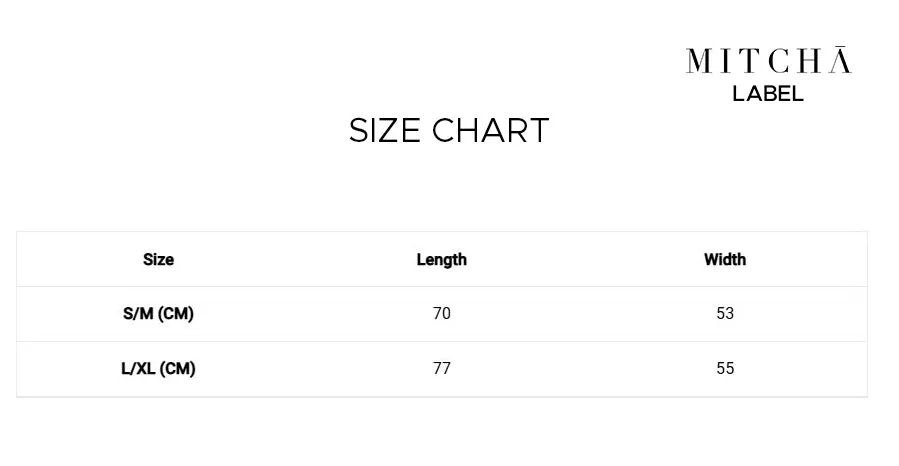This screenshot has width=899, height=466.
Task: Click the letter C in MITCHA logo
Action: tap(779, 60)
